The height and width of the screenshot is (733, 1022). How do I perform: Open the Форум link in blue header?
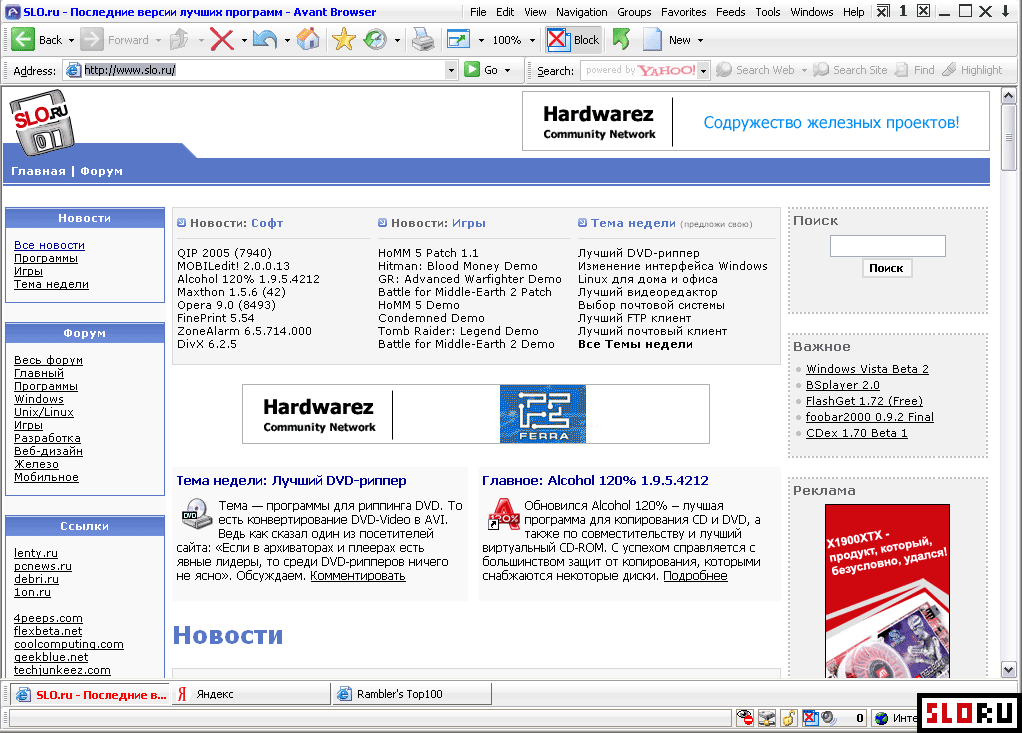(x=102, y=171)
